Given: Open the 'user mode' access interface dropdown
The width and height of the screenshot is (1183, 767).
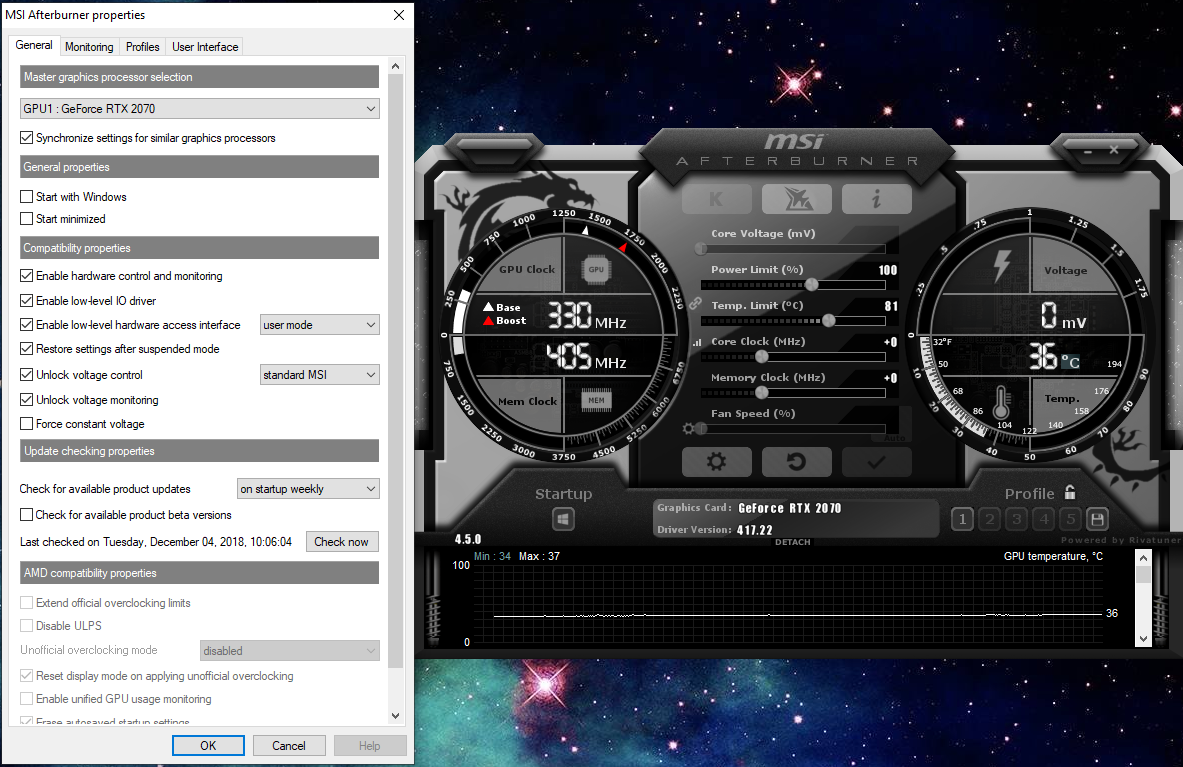Looking at the screenshot, I should 319,325.
